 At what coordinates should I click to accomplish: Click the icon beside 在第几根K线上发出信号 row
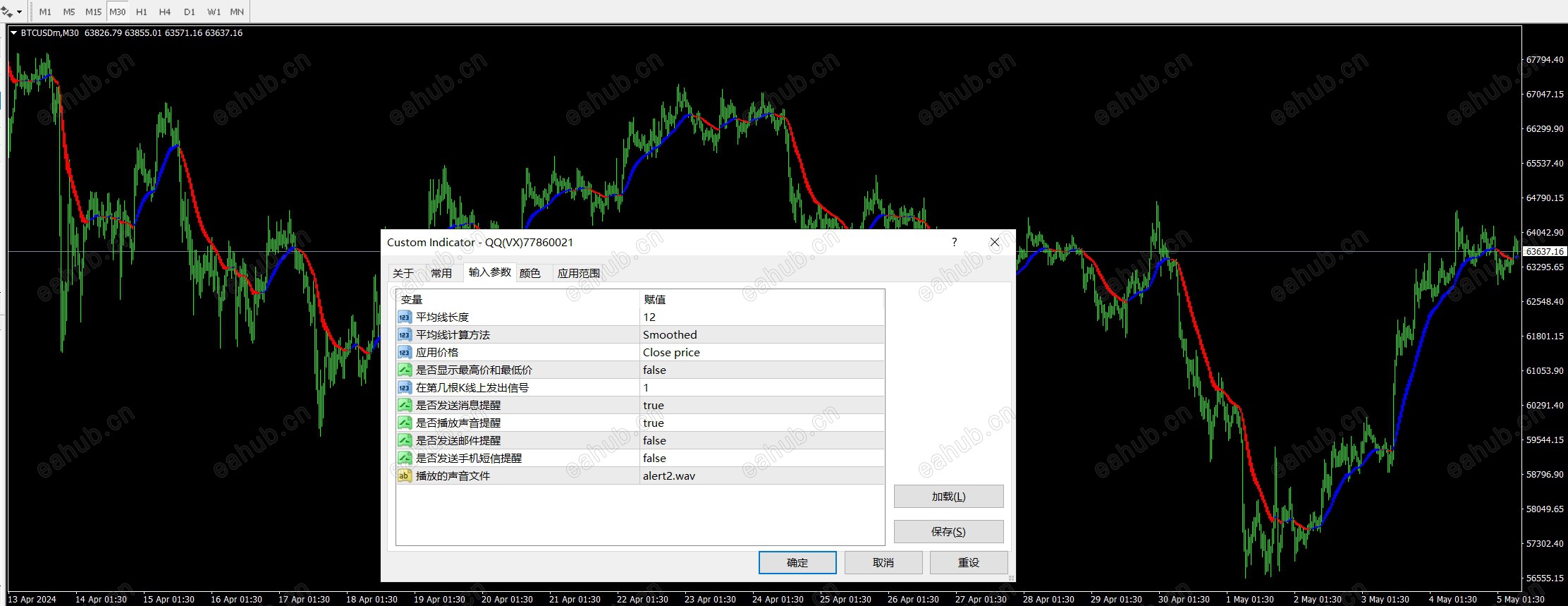pos(404,388)
